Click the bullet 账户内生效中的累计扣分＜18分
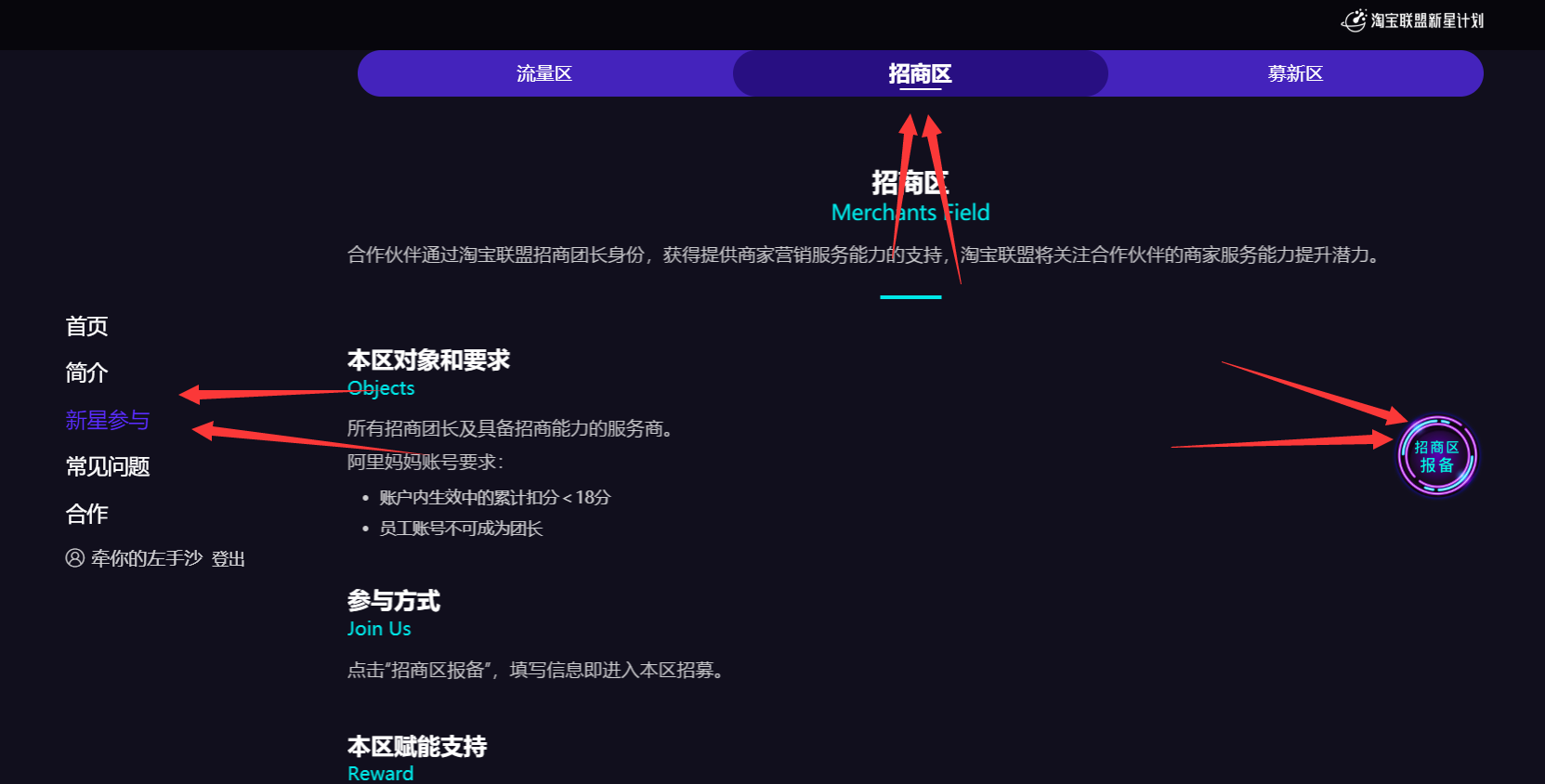 pyautogui.click(x=494, y=498)
